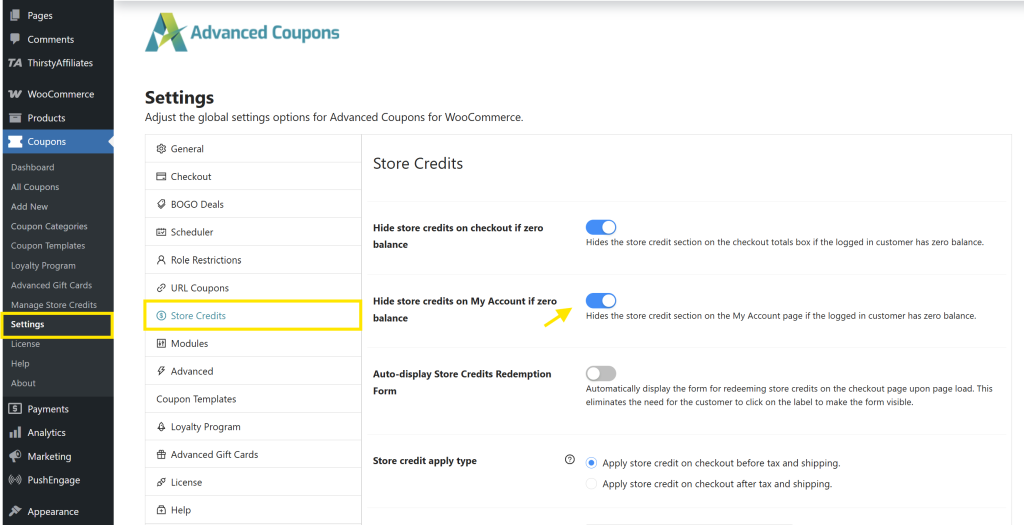Screen dimensions: 1024x525
Task: Open the Advanced Gift Cards settings tab
Action: (x=214, y=455)
